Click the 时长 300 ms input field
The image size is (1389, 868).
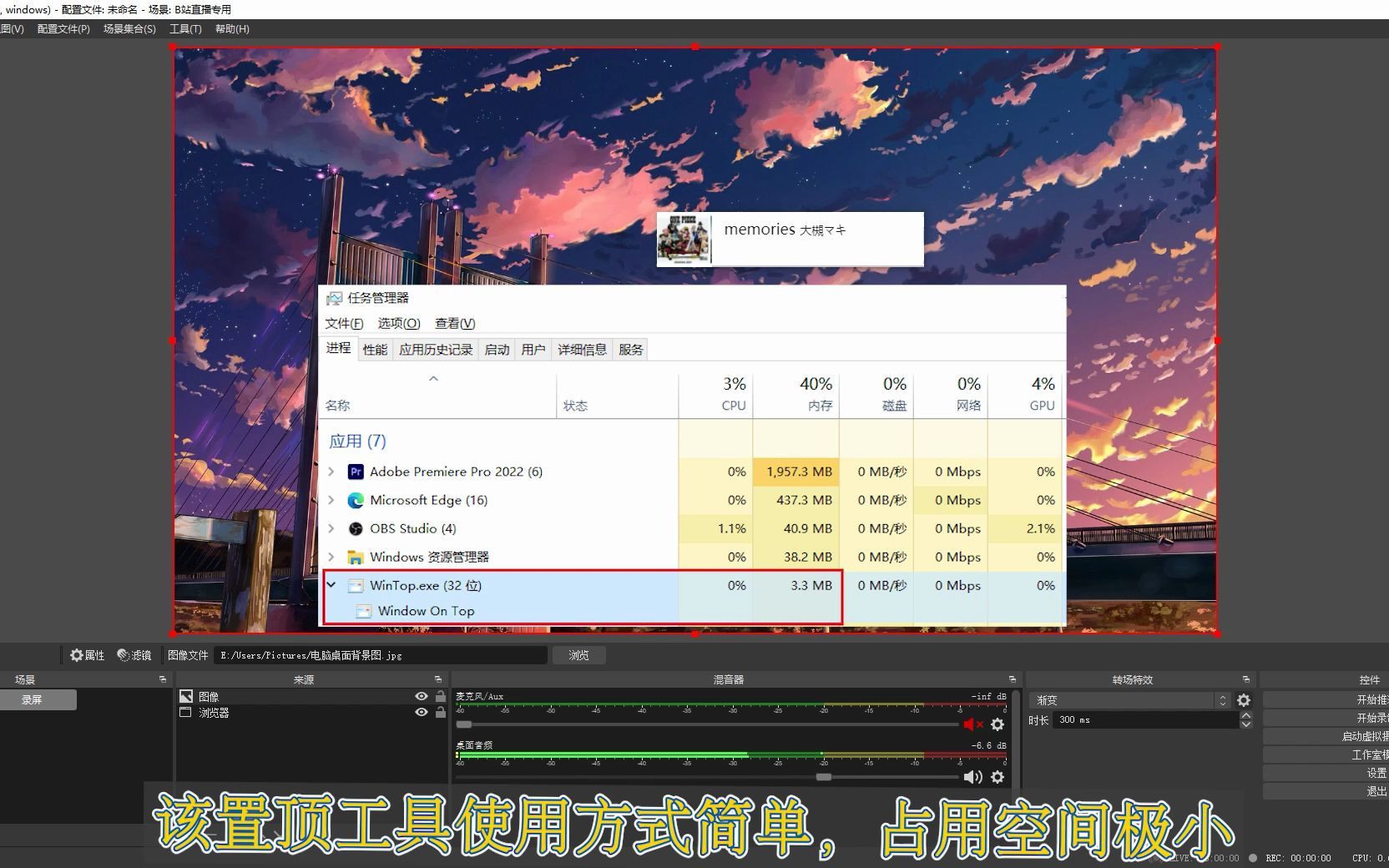[x=1145, y=719]
